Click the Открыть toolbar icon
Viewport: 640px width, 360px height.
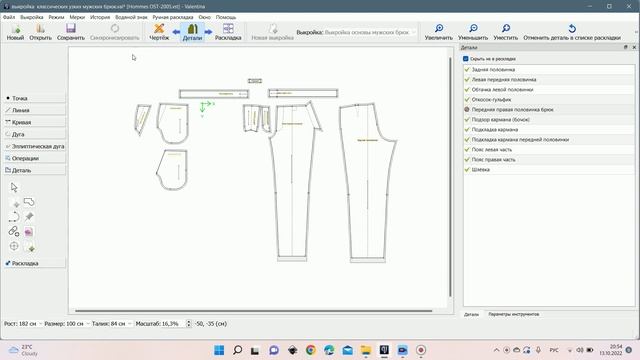40,29
